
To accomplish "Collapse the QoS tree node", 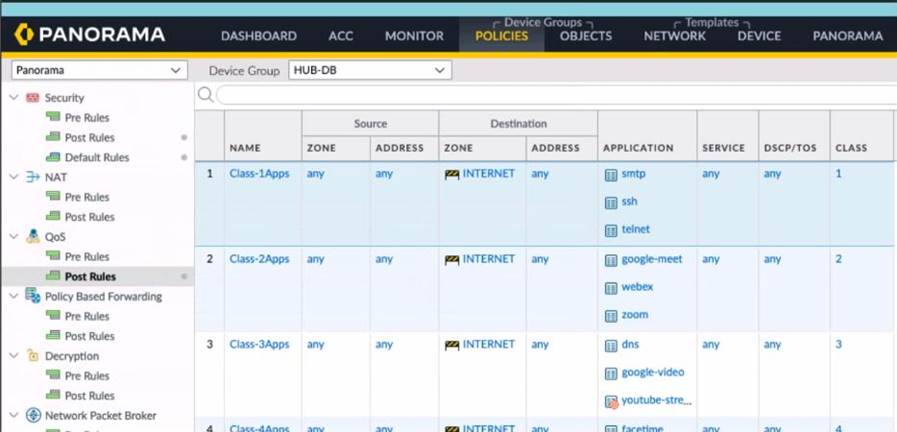I will [13, 237].
